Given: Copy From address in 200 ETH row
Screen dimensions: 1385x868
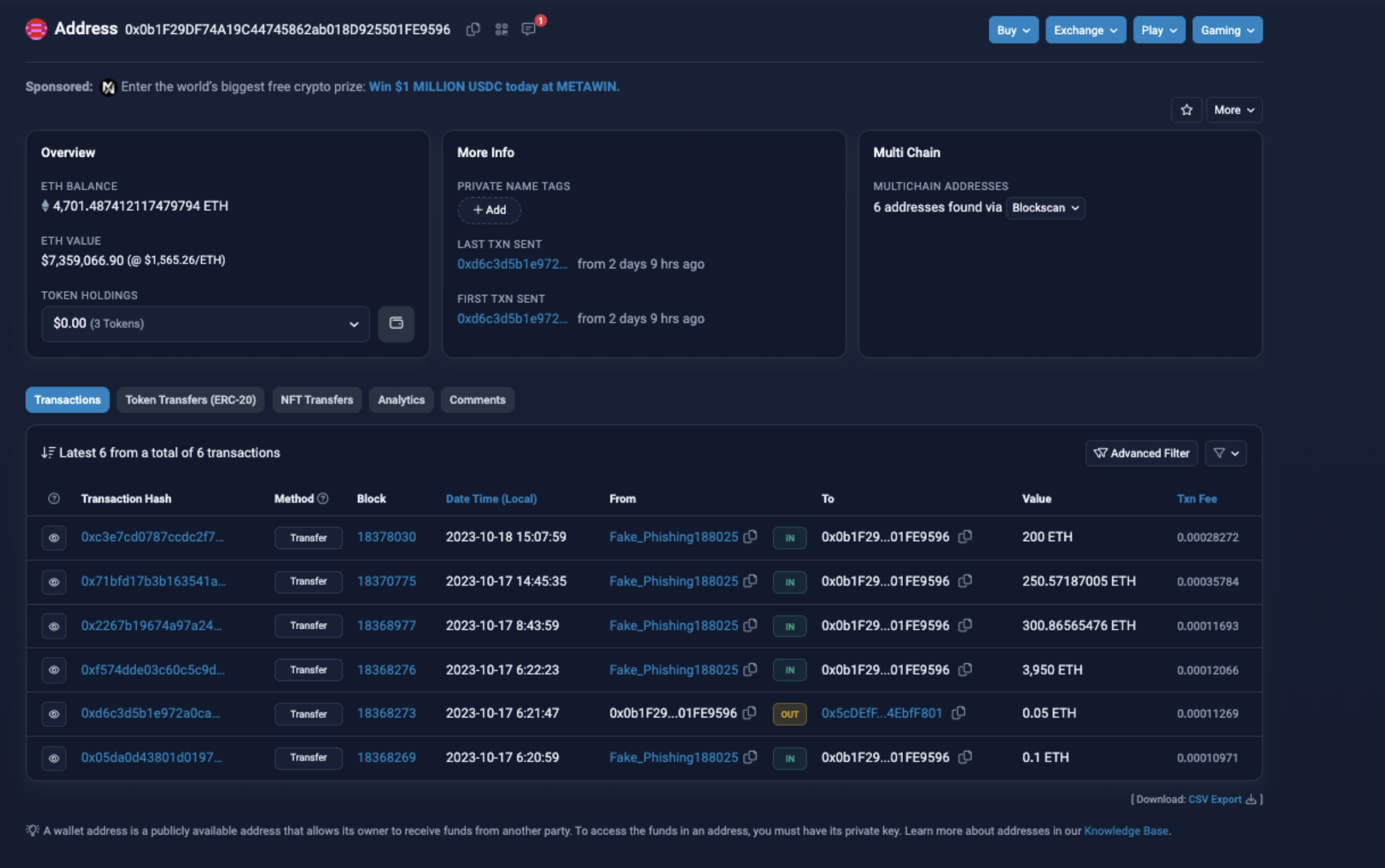Looking at the screenshot, I should (750, 537).
